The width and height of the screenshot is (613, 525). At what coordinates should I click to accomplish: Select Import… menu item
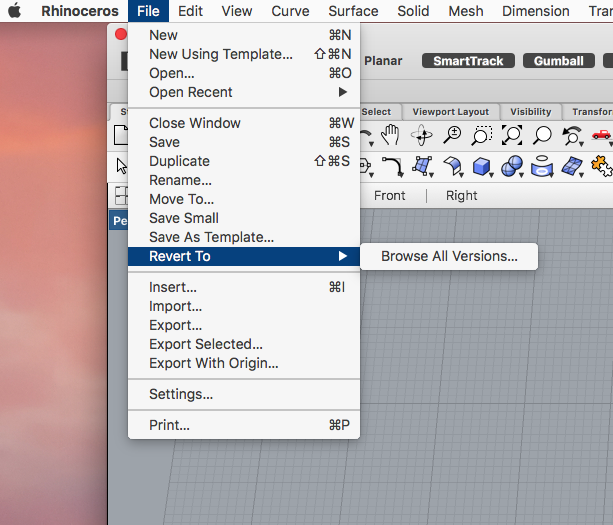coord(244,306)
